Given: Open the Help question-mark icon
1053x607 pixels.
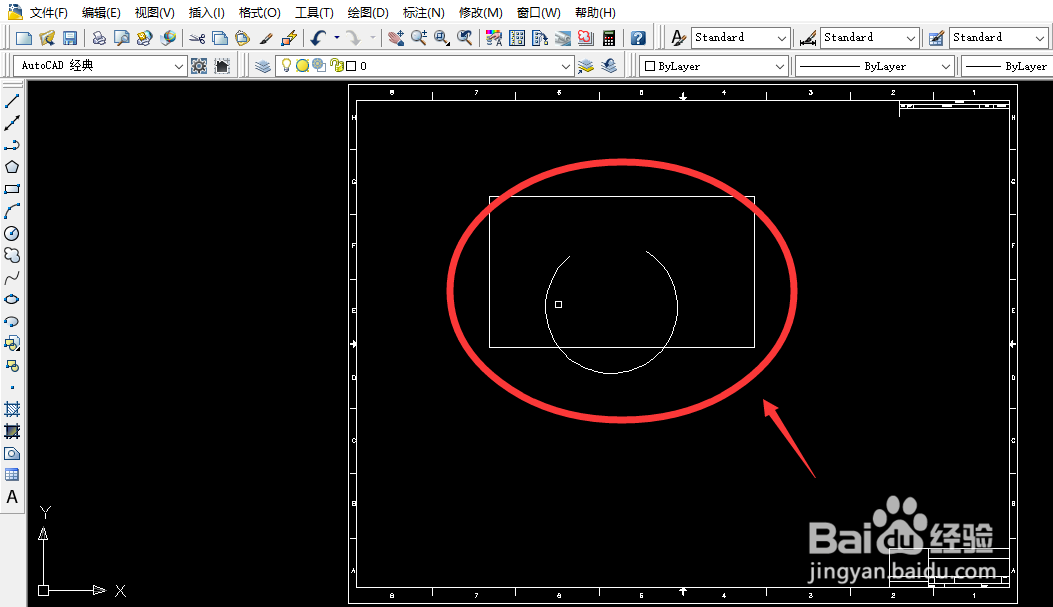Looking at the screenshot, I should (x=638, y=38).
